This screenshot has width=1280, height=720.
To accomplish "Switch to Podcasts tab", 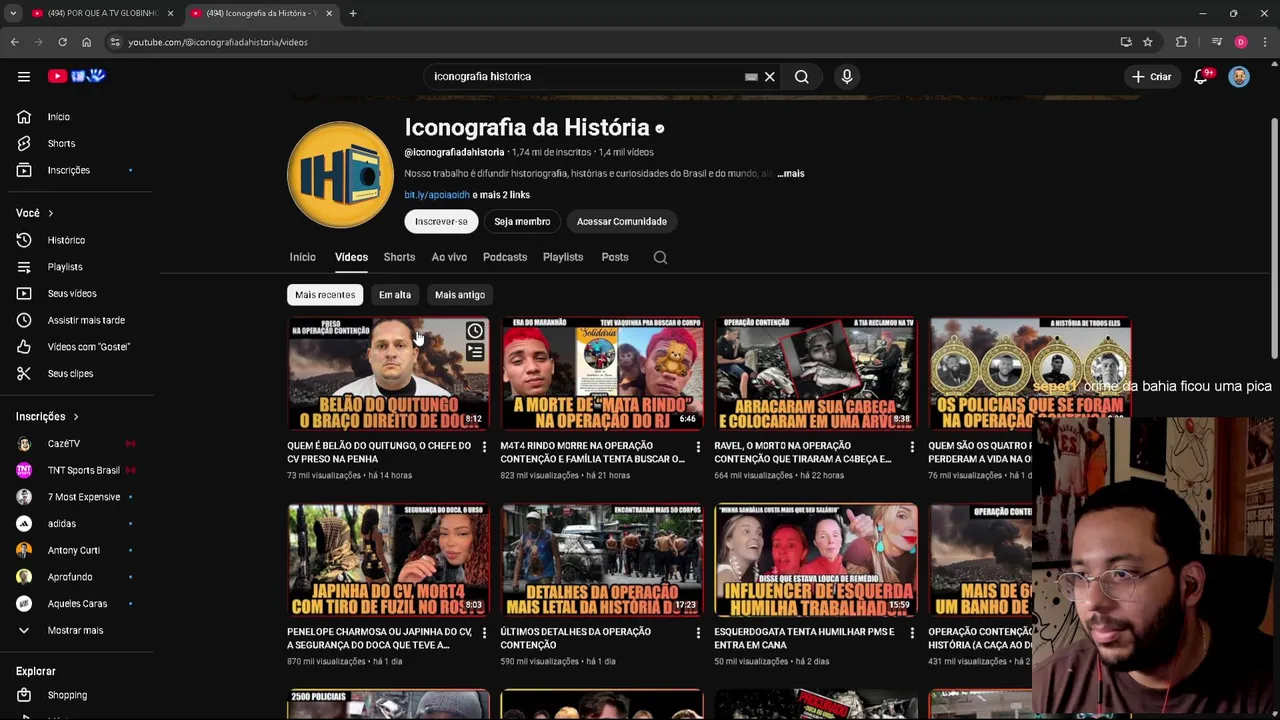I will pyautogui.click(x=505, y=257).
